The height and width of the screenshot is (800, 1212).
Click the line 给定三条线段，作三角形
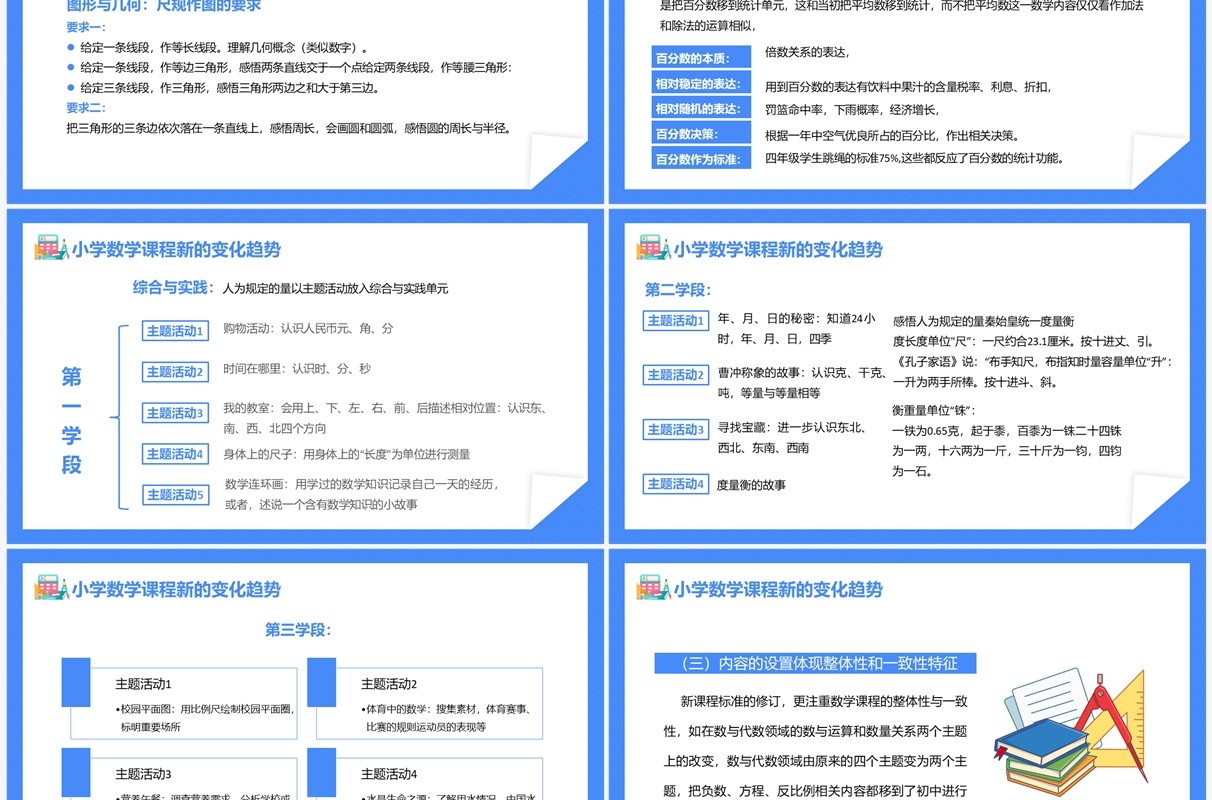(230, 87)
